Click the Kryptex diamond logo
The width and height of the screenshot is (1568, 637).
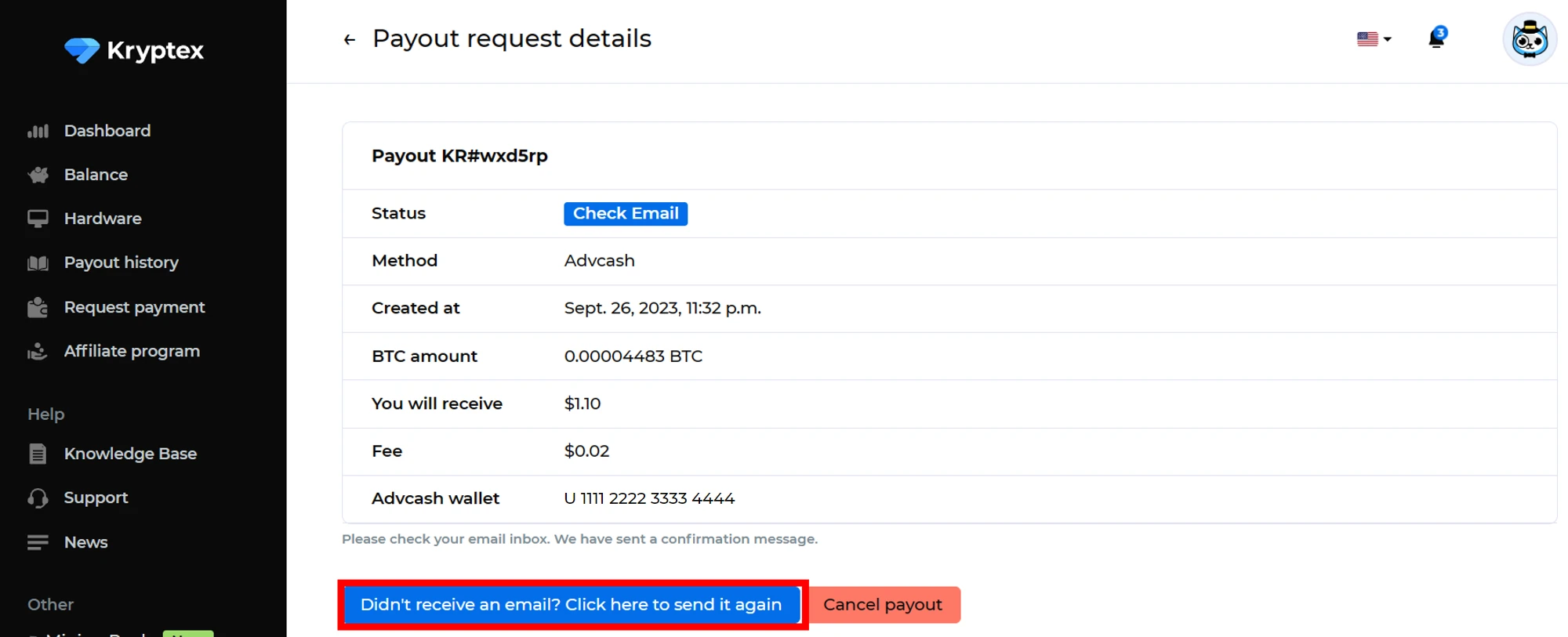pyautogui.click(x=82, y=50)
